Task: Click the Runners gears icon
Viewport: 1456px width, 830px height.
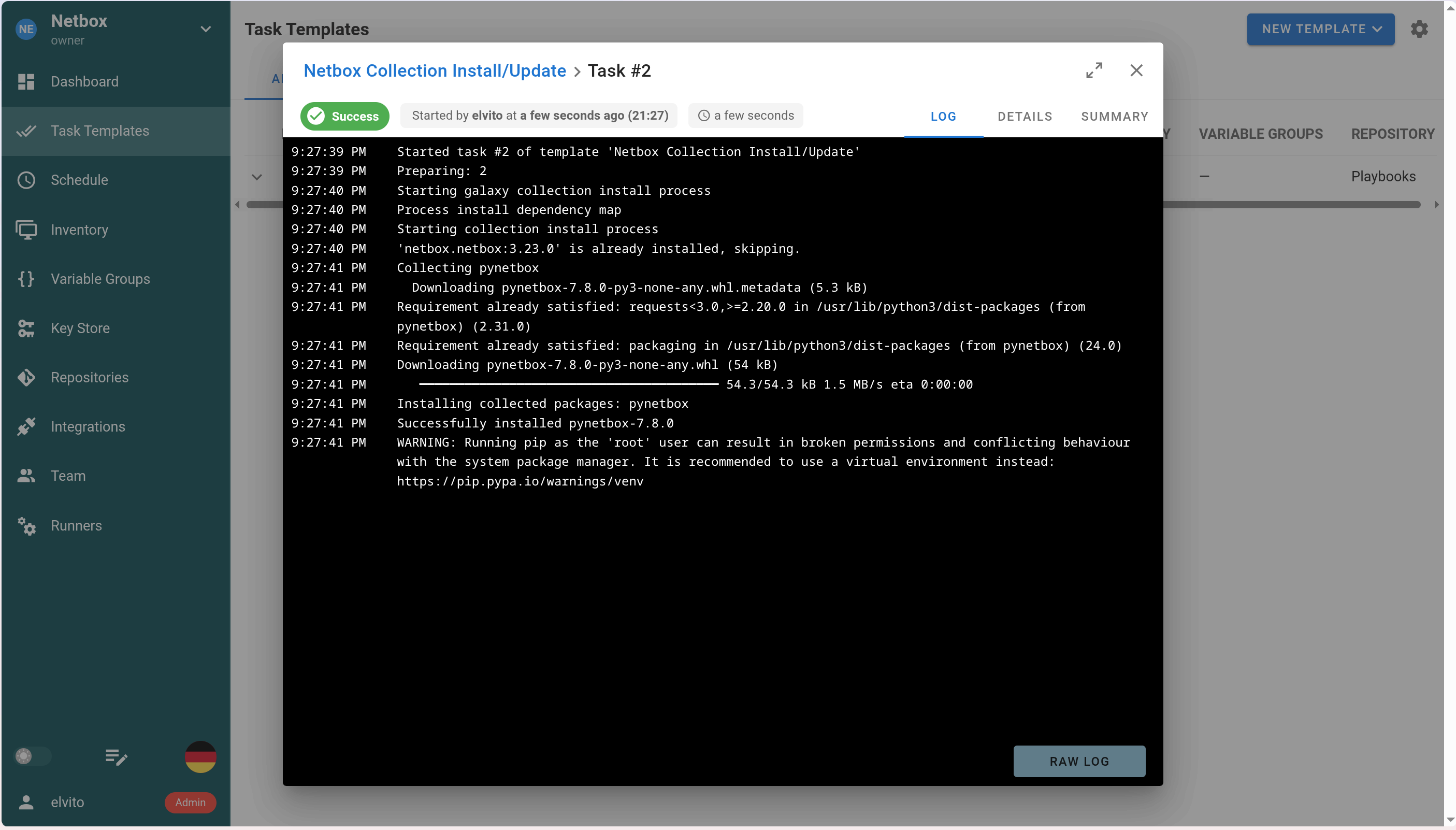Action: coord(26,525)
